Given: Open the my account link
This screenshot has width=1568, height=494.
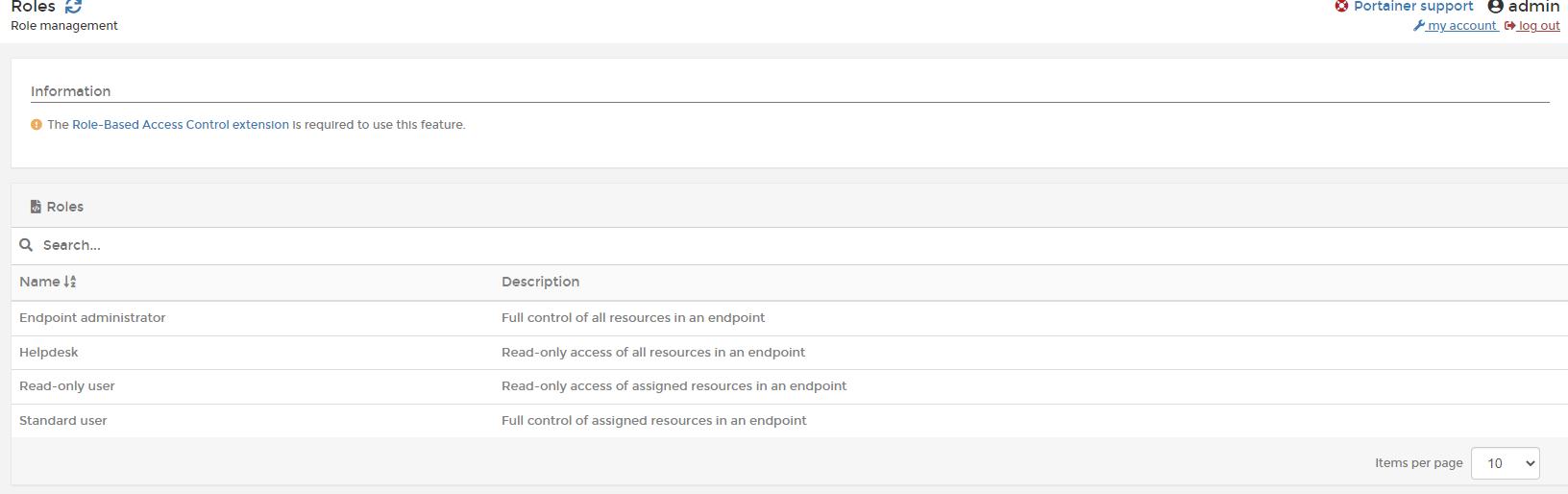Looking at the screenshot, I should 1461,26.
